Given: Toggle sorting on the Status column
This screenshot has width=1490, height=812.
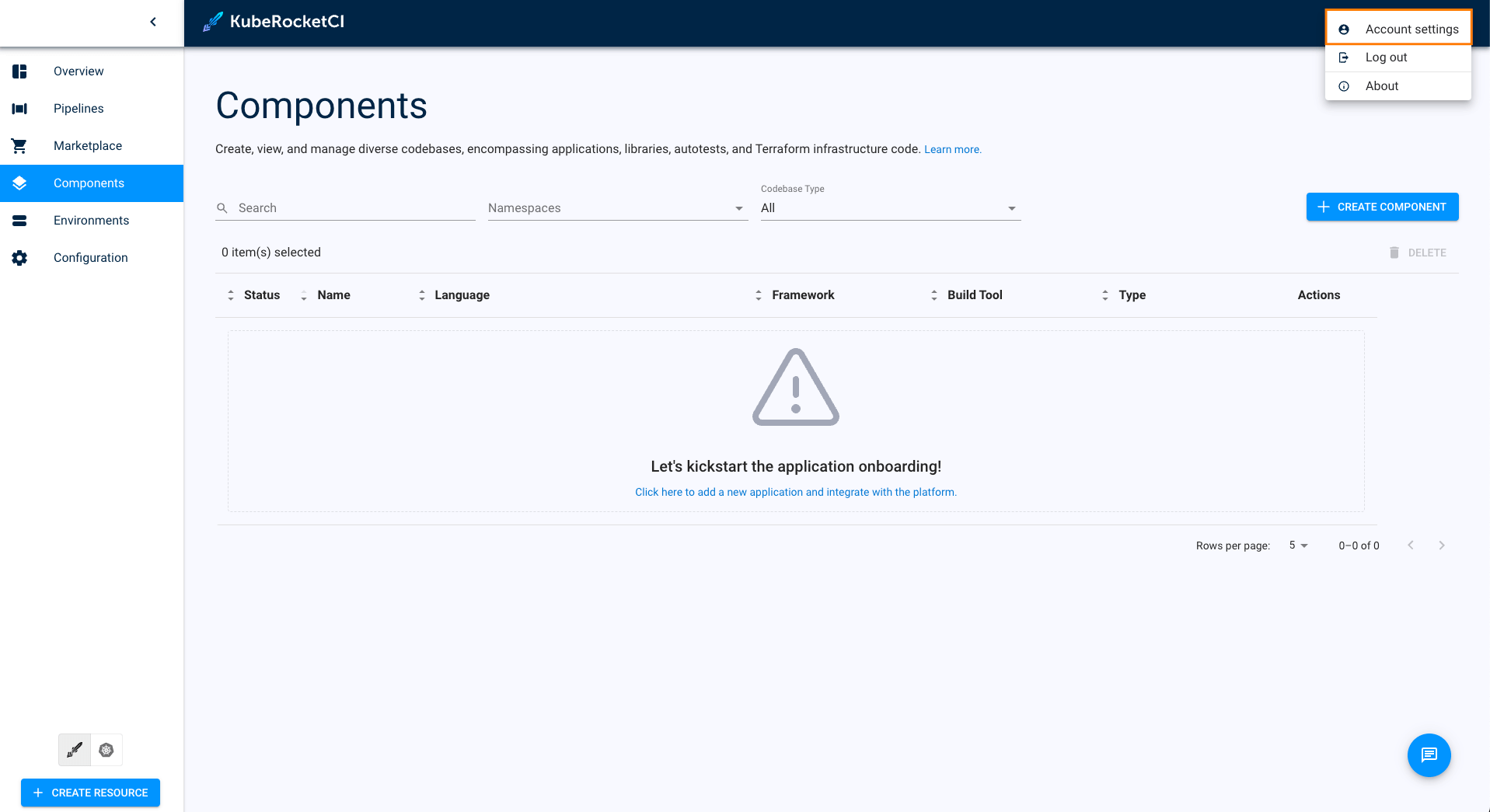Looking at the screenshot, I should [230, 294].
